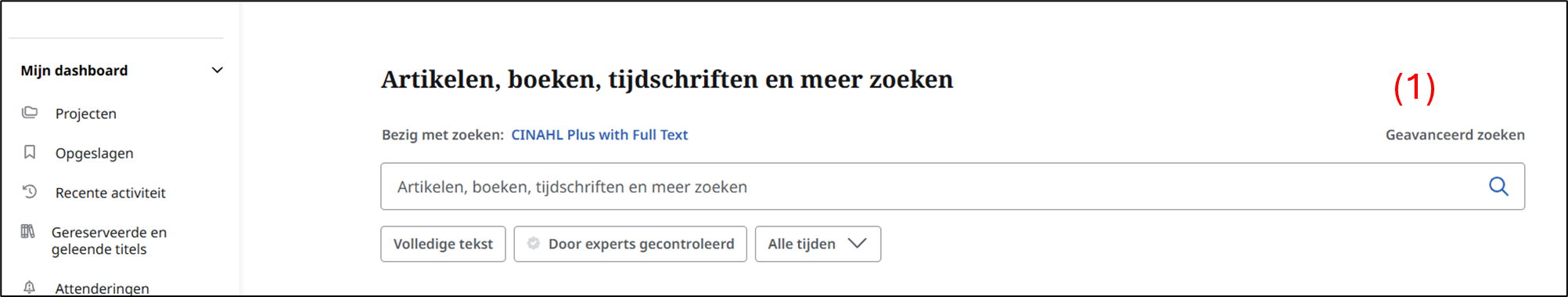Click the Projecten folder icon

pos(30,113)
